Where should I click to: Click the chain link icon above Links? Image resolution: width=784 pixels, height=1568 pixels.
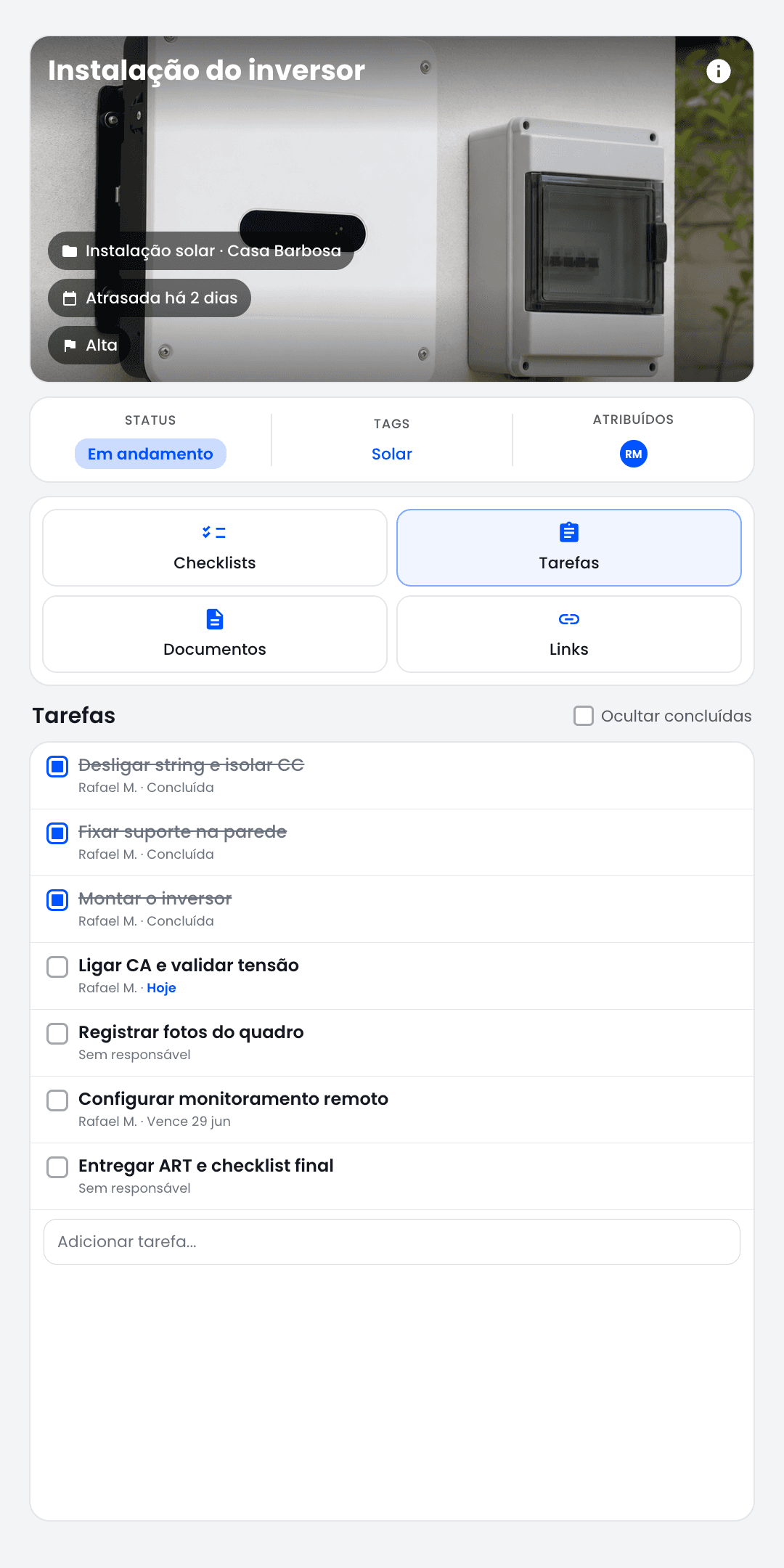point(569,619)
